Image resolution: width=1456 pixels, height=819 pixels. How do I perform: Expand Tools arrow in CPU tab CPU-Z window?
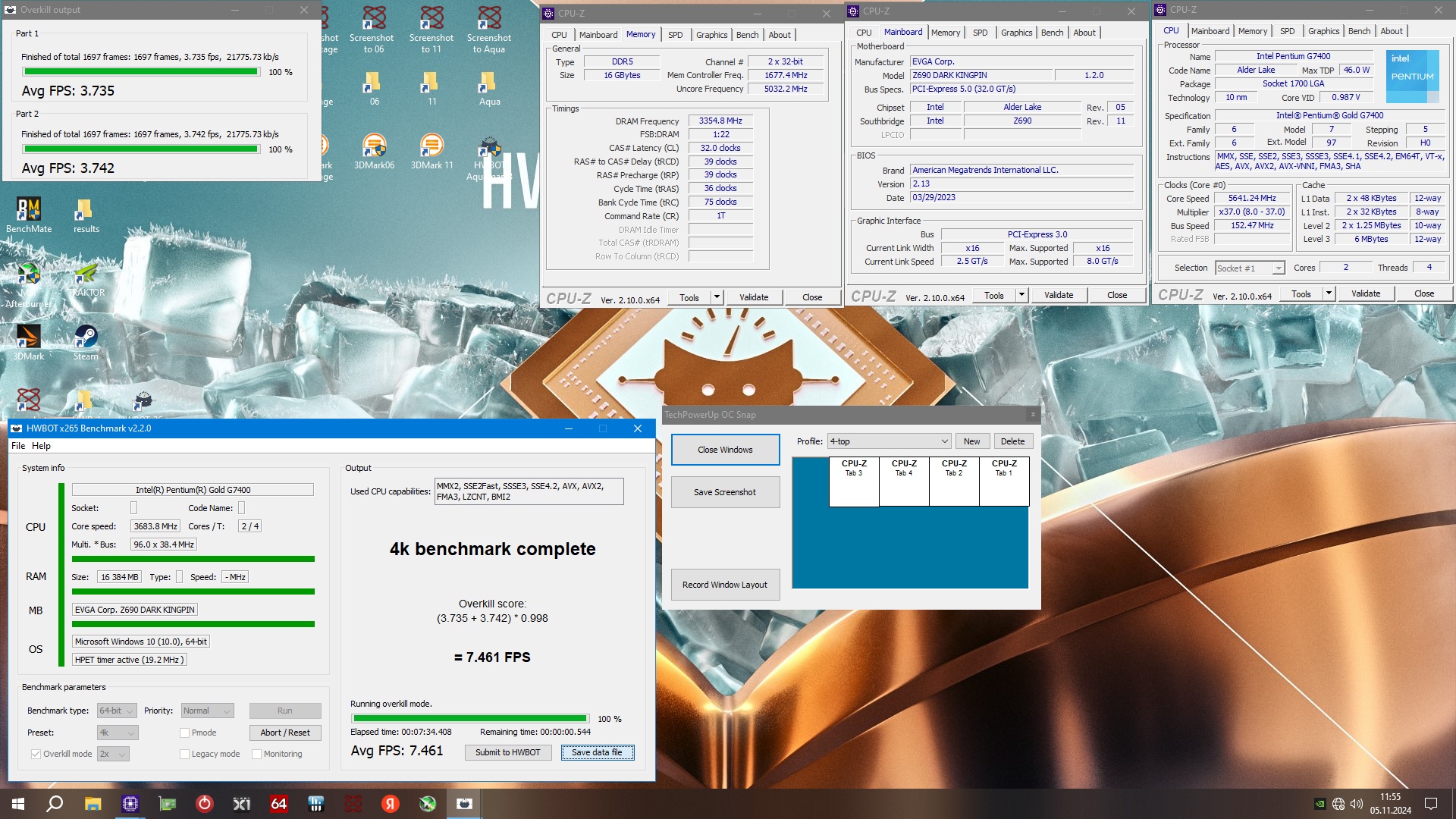(x=1329, y=293)
